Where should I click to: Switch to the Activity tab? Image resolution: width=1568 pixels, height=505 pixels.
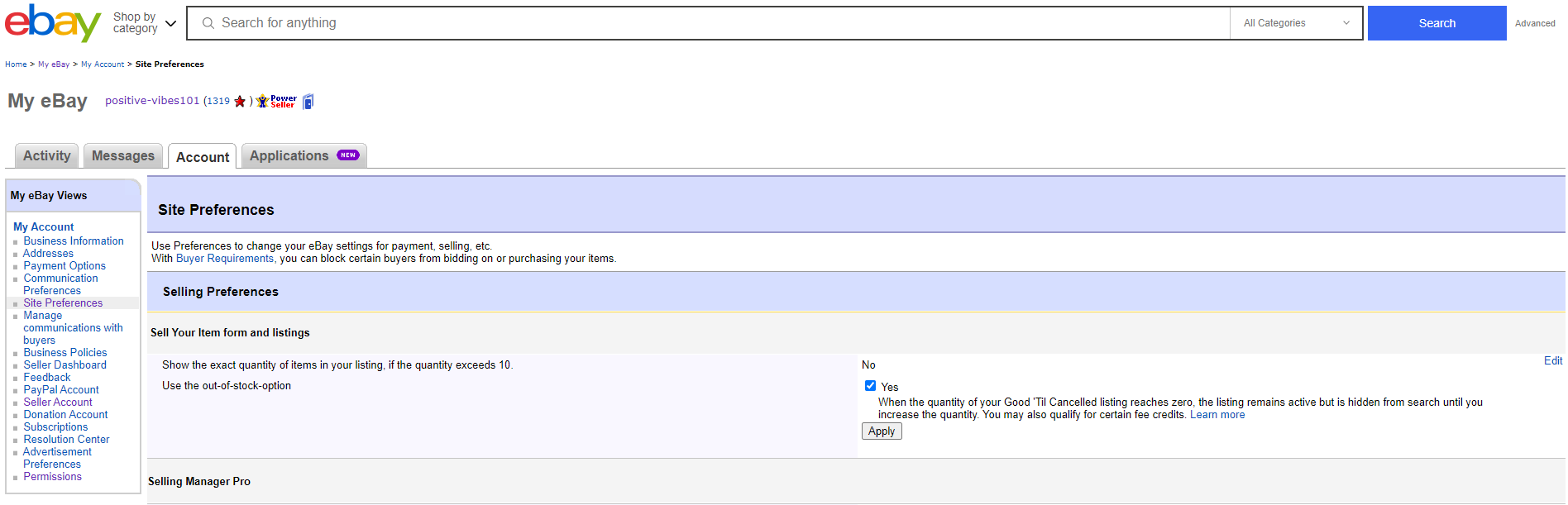47,155
